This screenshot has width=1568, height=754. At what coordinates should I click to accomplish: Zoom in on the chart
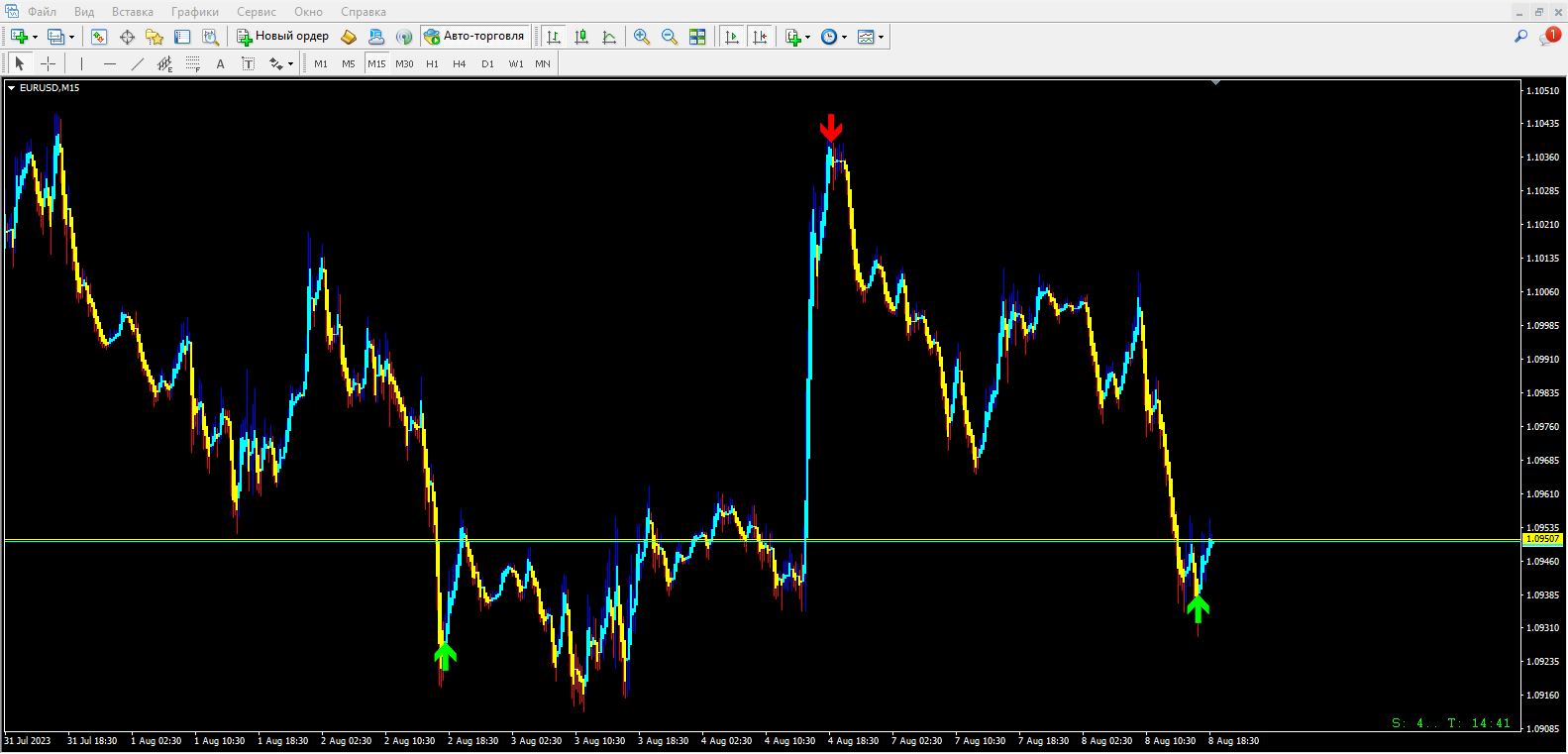[x=642, y=37]
